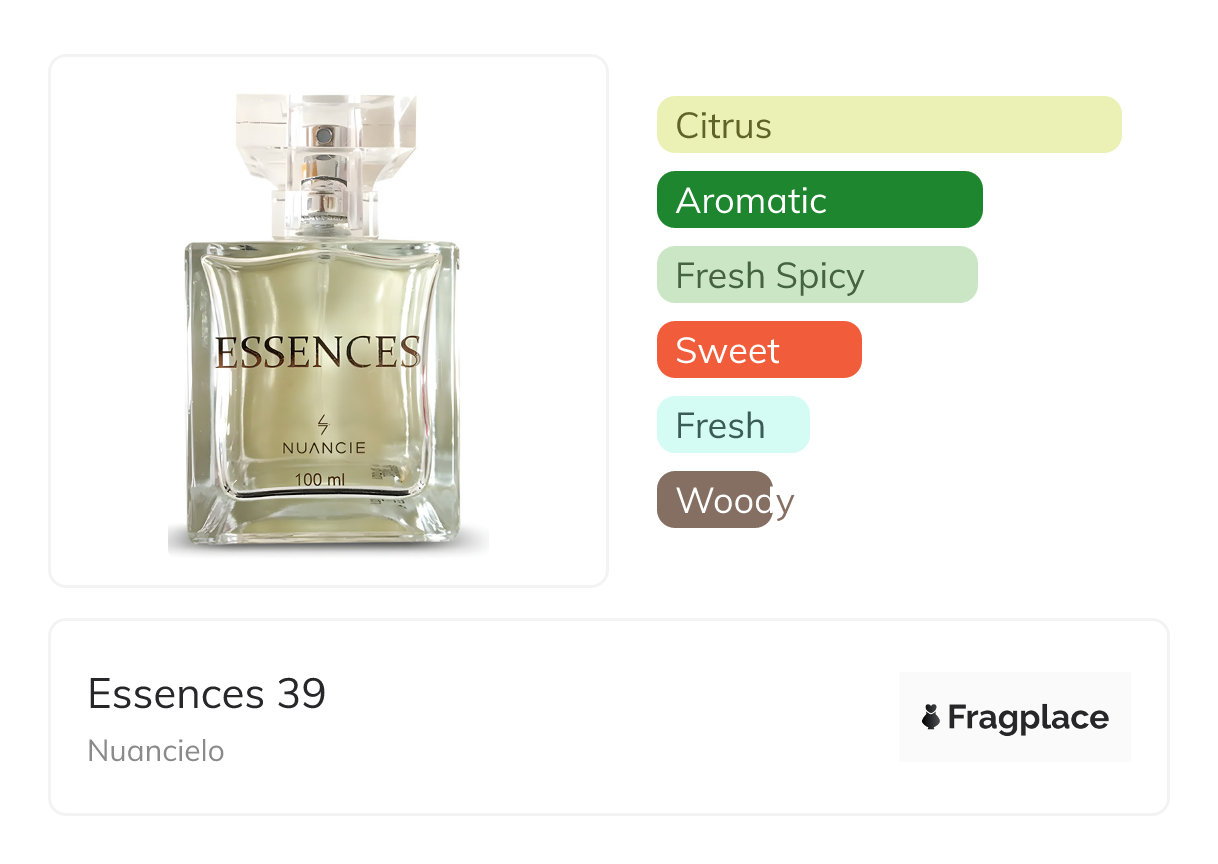The image size is (1218, 864).
Task: Open the Essences 39 perfume title
Action: tap(207, 693)
